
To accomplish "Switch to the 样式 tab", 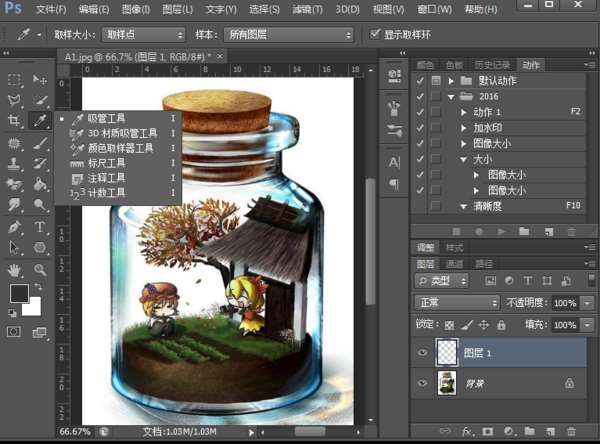I will click(454, 248).
